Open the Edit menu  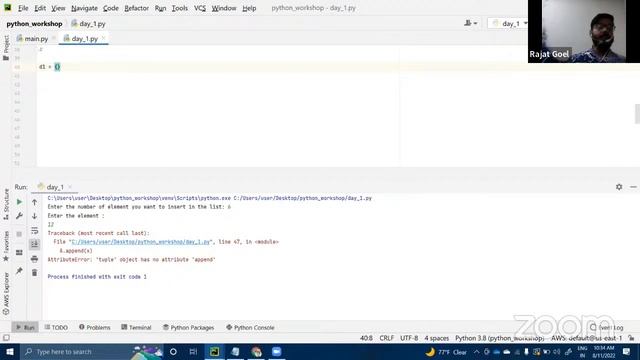click(40, 8)
